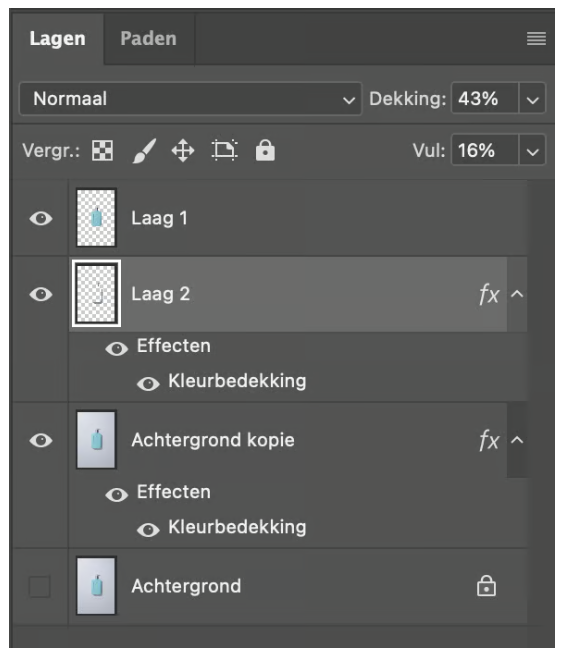Open the Normaal blend mode dropdown
Image resolution: width=562 pixels, height=660 pixels.
pyautogui.click(x=190, y=99)
